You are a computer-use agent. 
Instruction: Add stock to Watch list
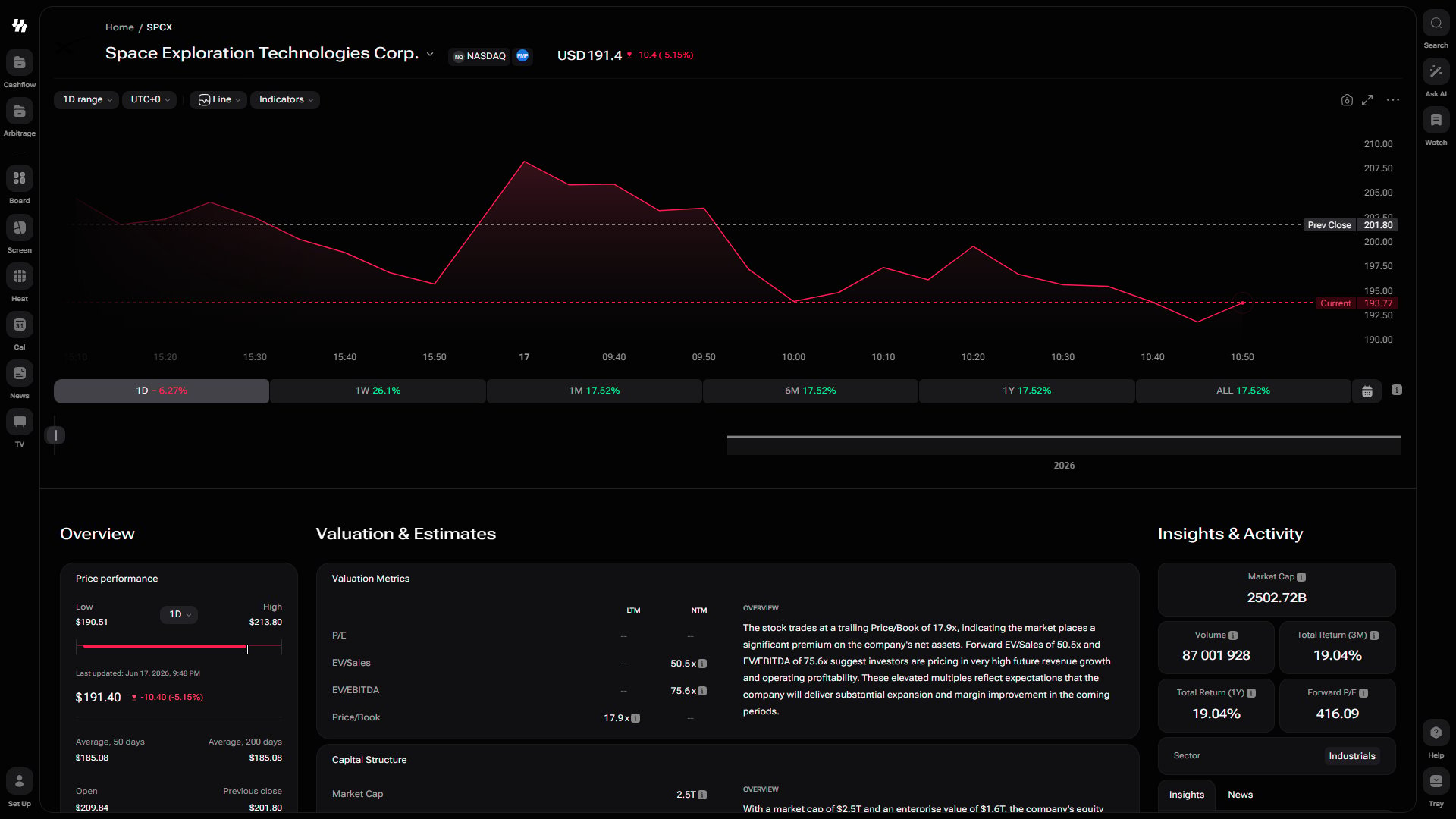tap(1436, 120)
